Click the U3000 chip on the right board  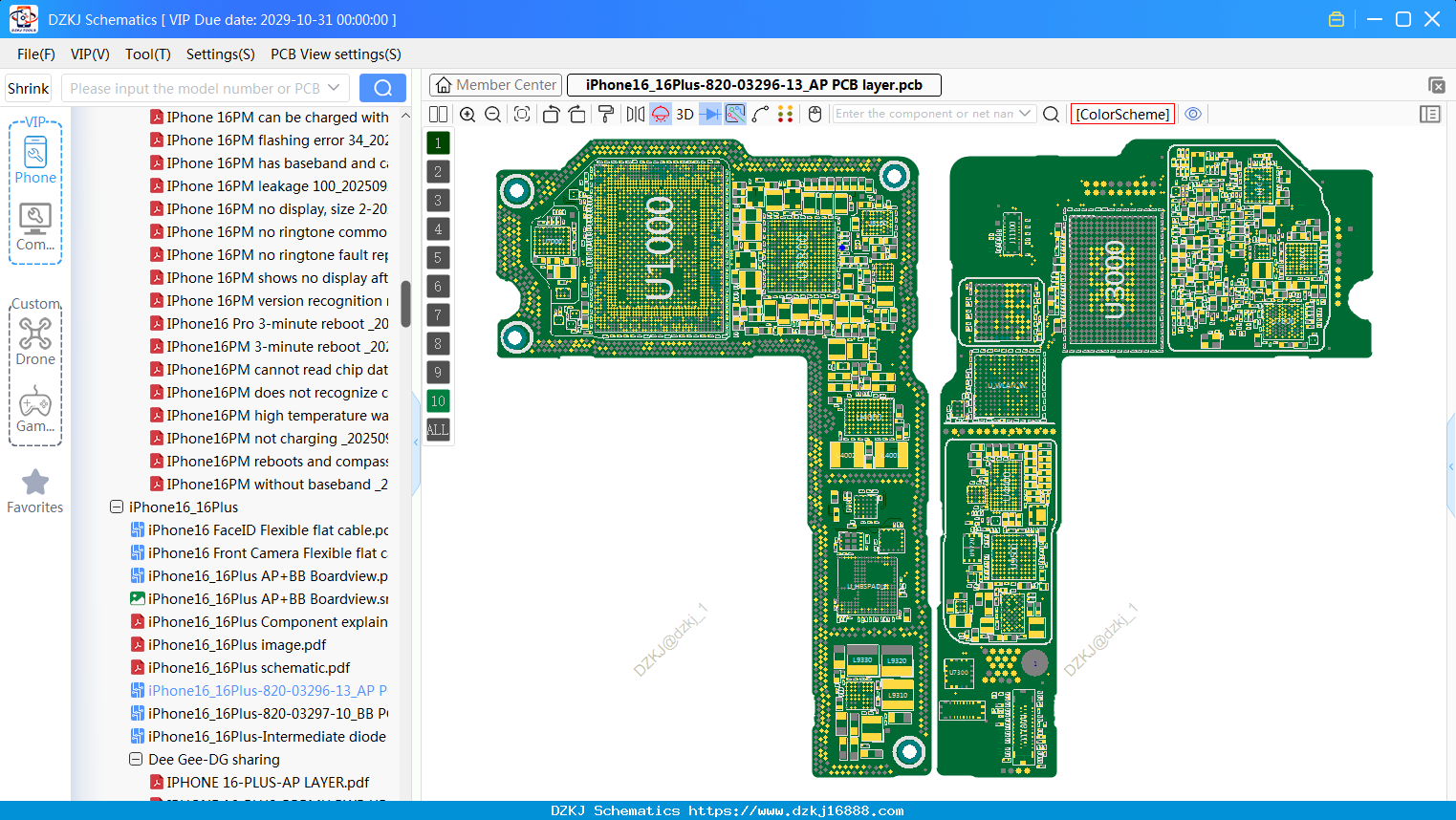coord(1114,280)
